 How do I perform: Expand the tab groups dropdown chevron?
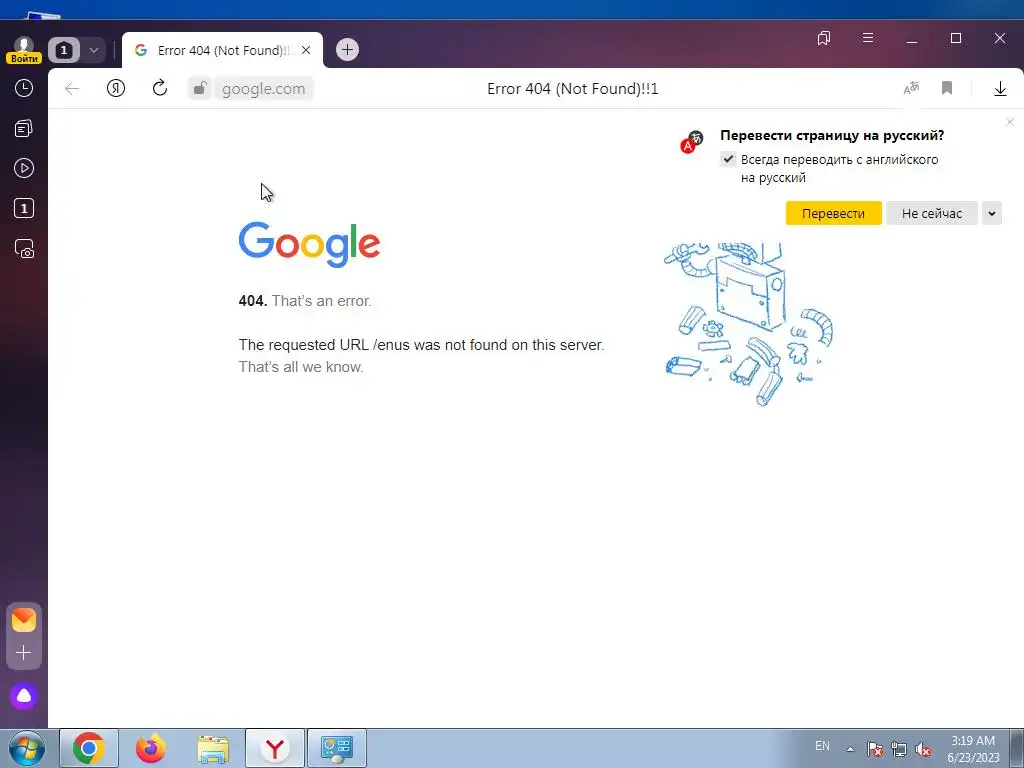pos(93,50)
